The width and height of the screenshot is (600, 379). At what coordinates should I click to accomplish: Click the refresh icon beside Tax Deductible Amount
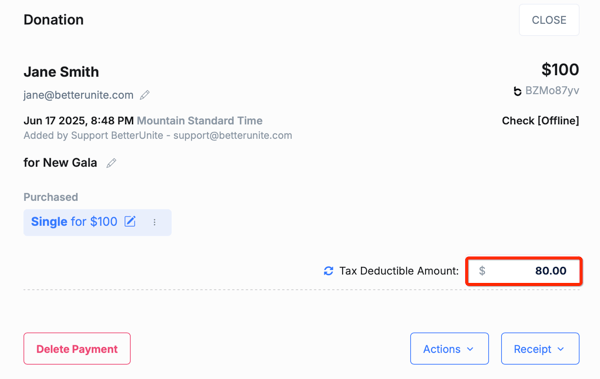point(328,271)
